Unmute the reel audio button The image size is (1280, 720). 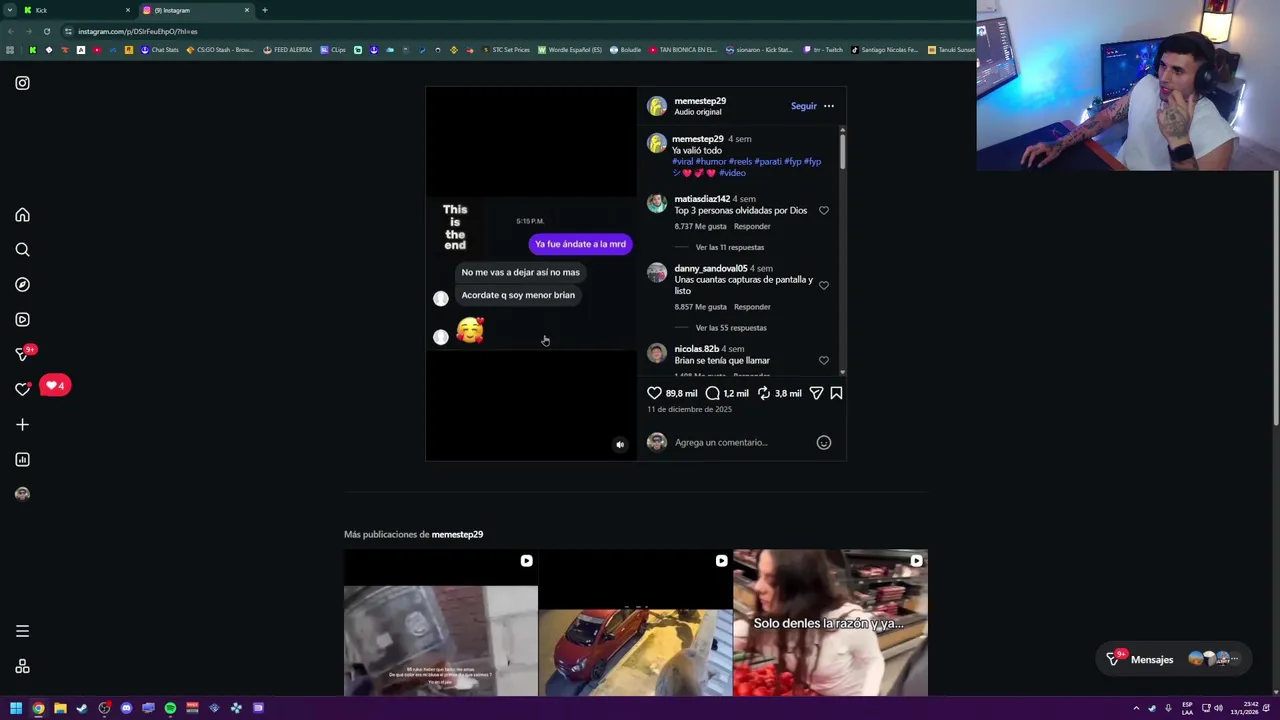click(620, 445)
